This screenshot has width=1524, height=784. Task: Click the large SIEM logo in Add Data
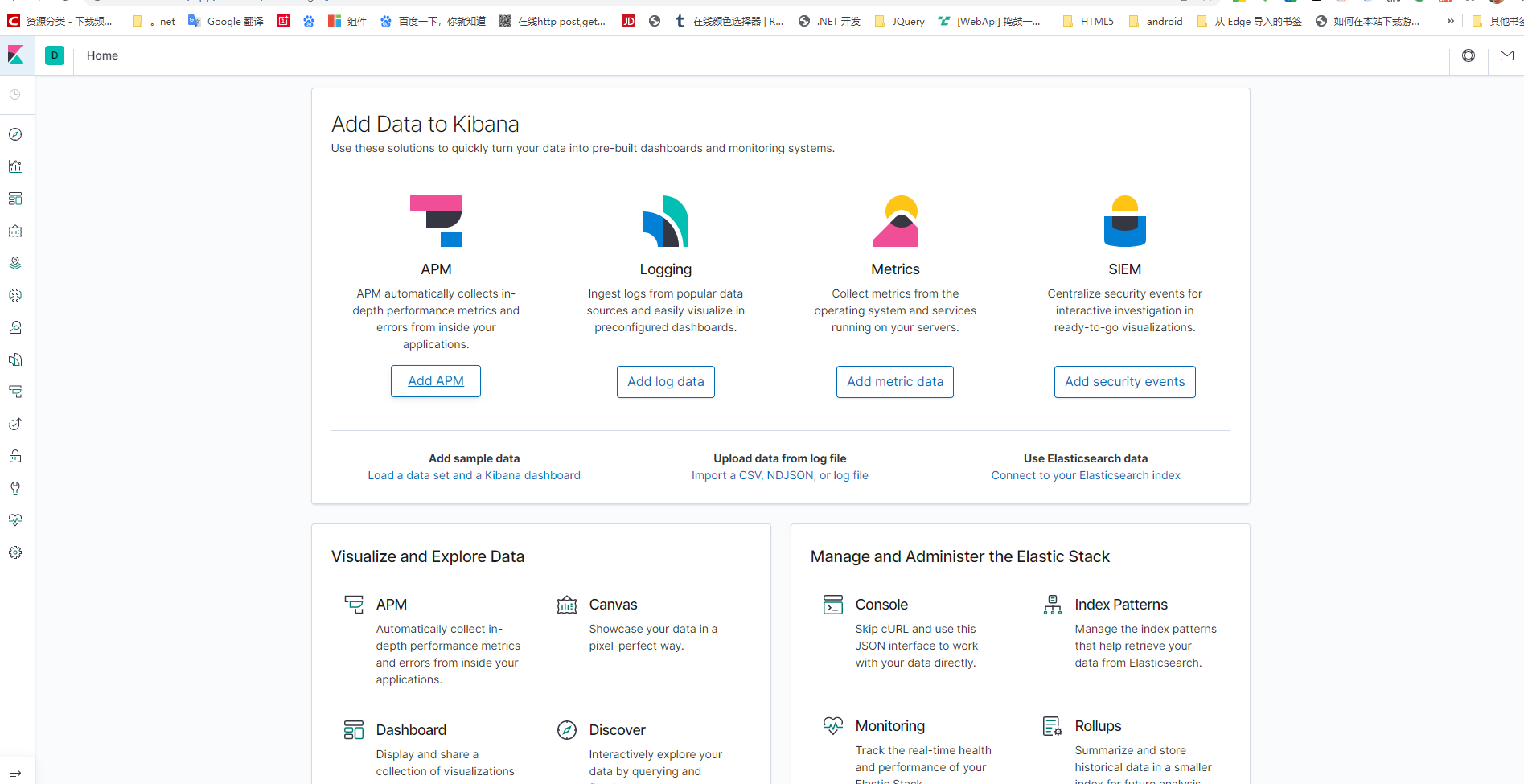(x=1125, y=221)
